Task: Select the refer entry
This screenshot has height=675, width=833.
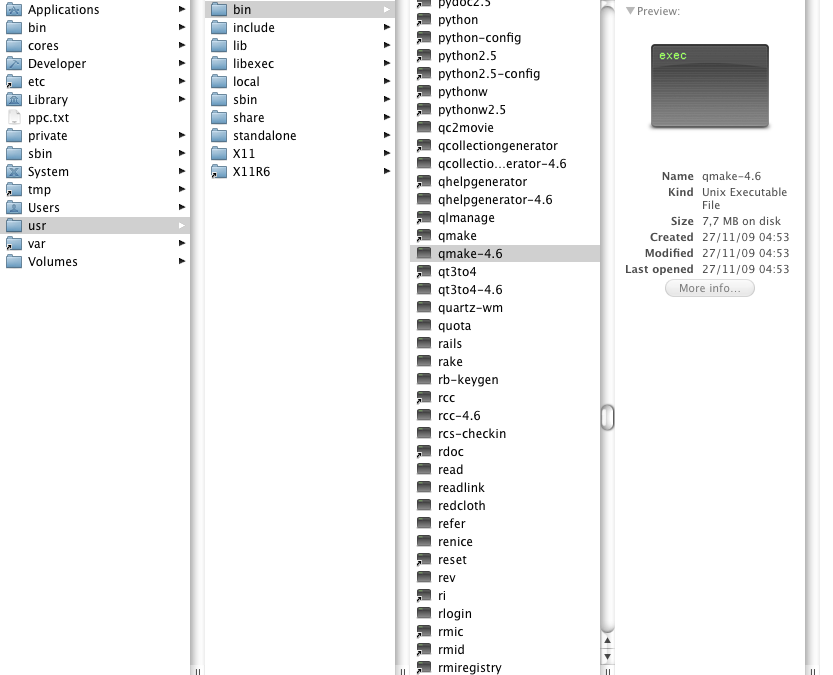Action: (x=452, y=524)
